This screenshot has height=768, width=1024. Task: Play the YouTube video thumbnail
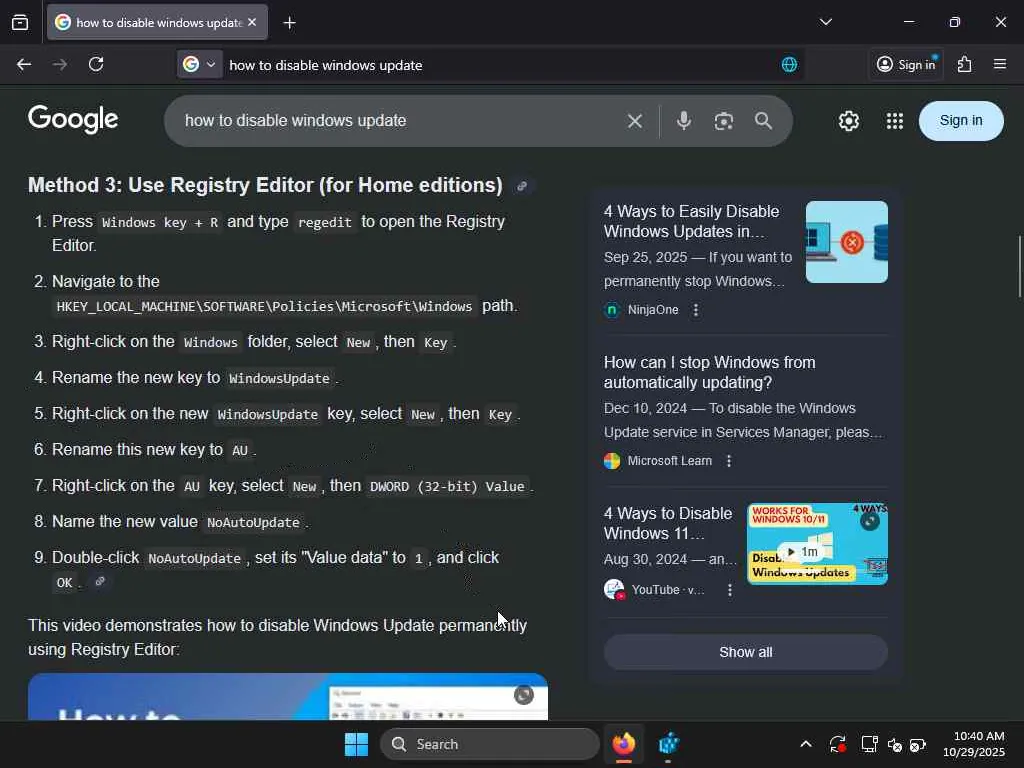click(817, 543)
